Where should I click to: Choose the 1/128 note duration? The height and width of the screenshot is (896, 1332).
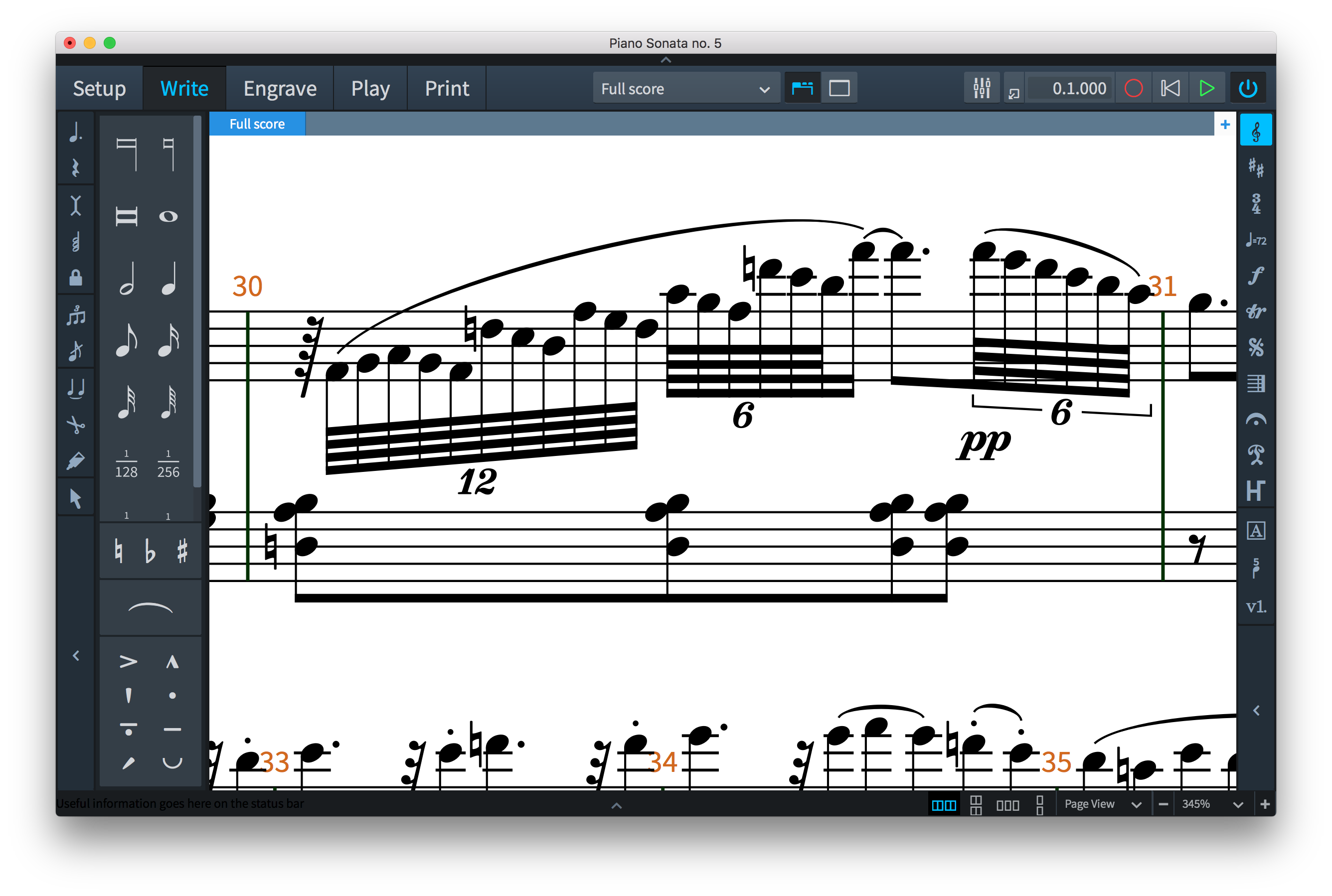(x=126, y=464)
